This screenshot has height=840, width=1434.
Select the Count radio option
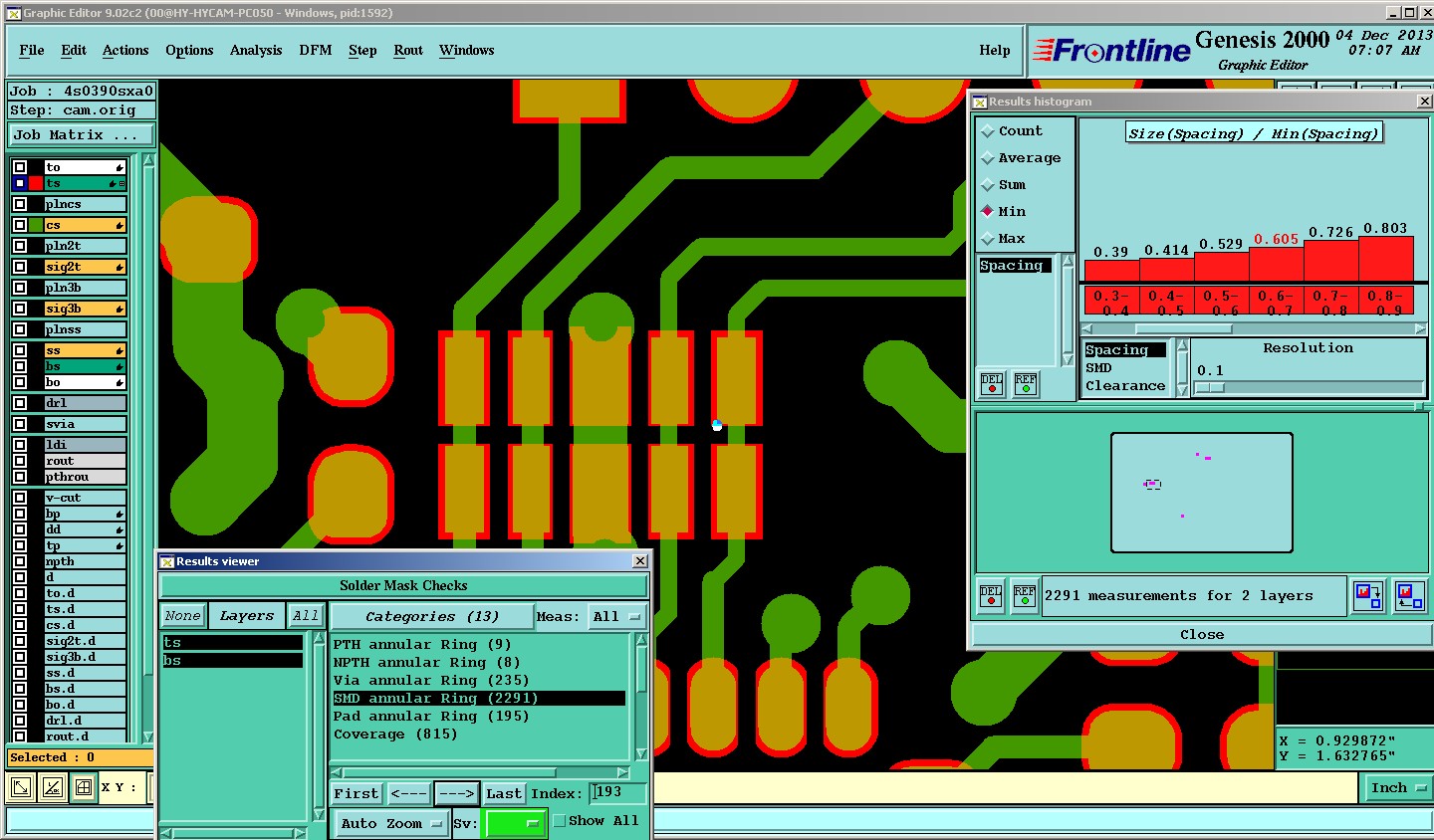988,131
